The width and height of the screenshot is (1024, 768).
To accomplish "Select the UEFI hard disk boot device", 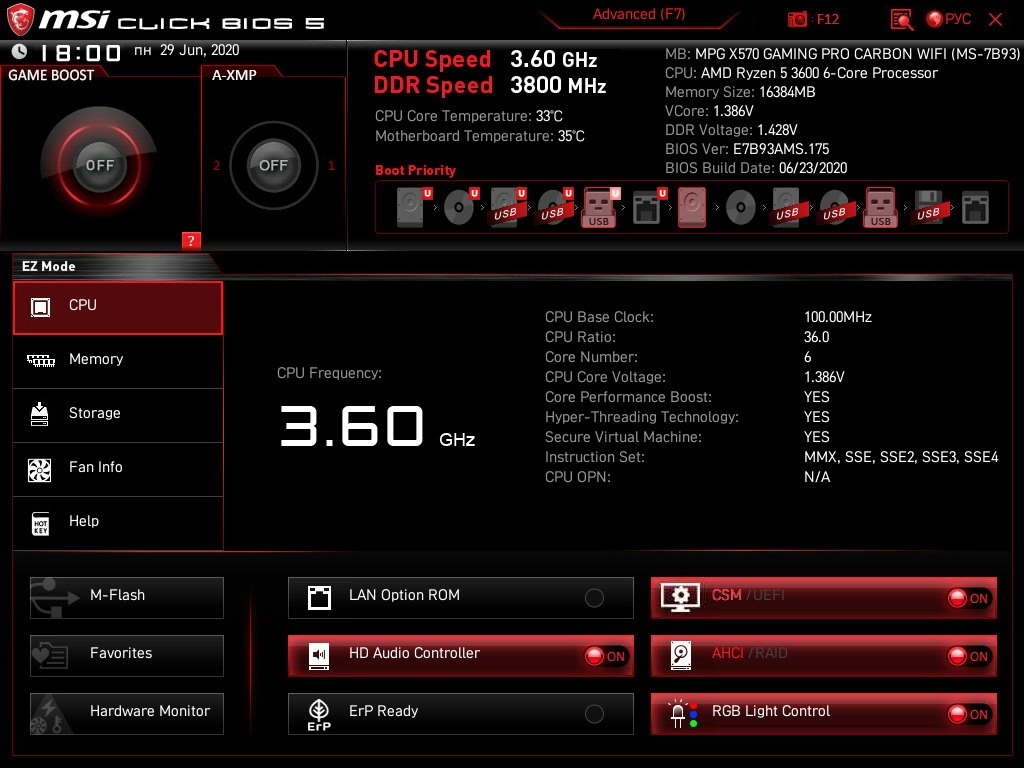I will click(x=412, y=207).
